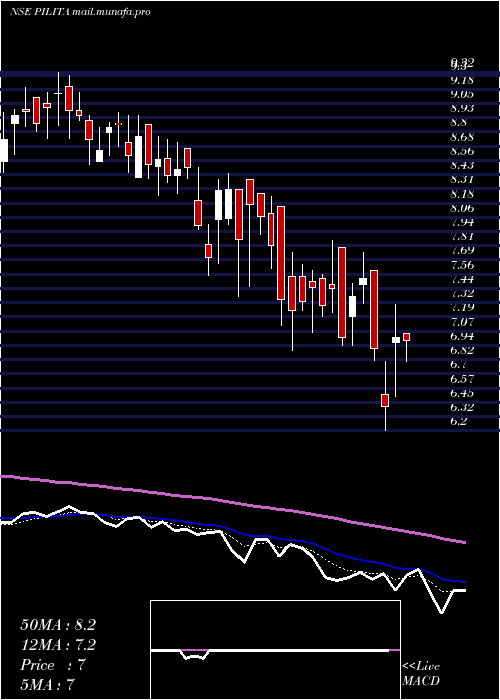
Task: Click the <<Live MACD label
Action: 421,674
